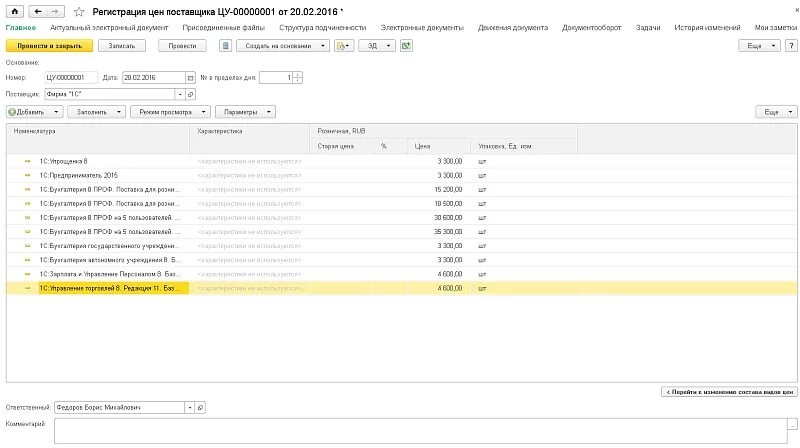Open Актуальный электронный документ tab
The width and height of the screenshot is (800, 448).
pos(109,28)
